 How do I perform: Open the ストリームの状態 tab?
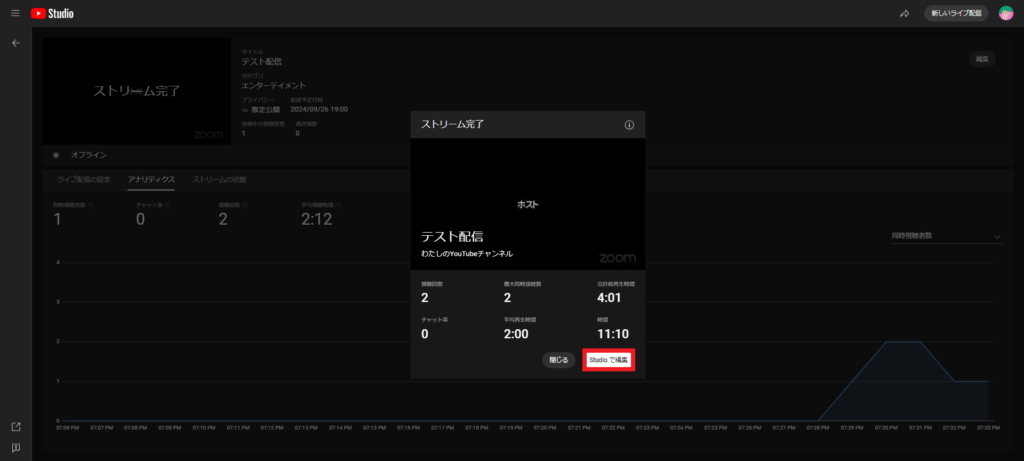tap(219, 179)
